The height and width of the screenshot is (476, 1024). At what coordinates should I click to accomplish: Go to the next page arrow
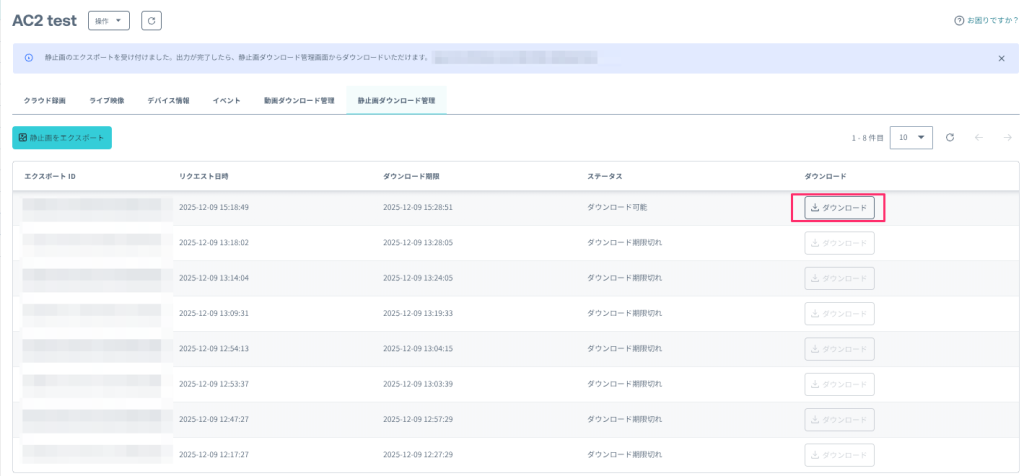pos(1007,138)
